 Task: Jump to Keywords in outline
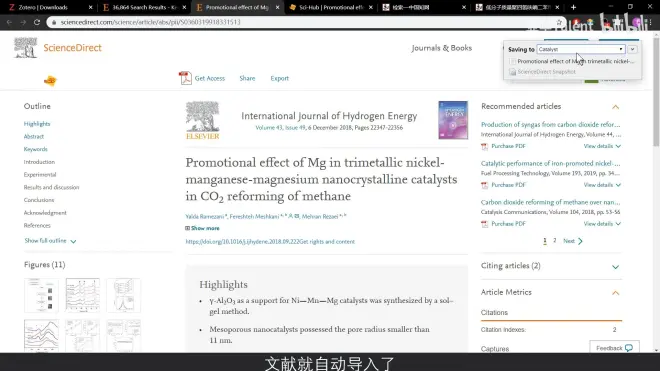point(36,149)
